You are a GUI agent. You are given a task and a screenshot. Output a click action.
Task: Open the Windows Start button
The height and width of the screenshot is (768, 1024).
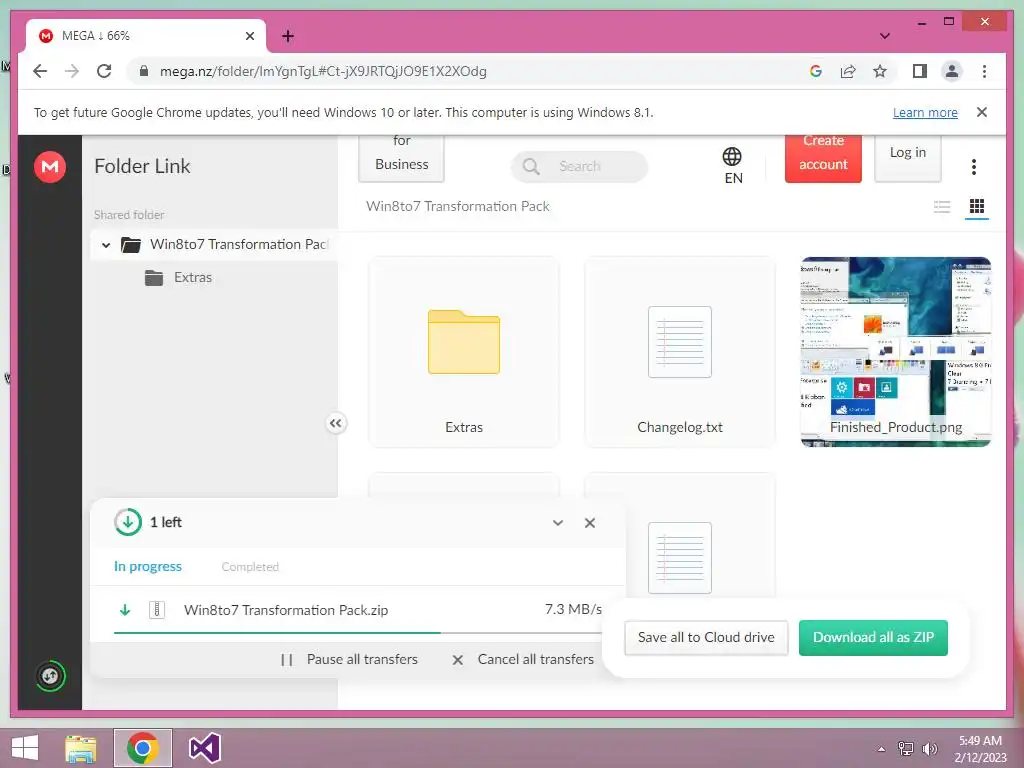pyautogui.click(x=25, y=748)
